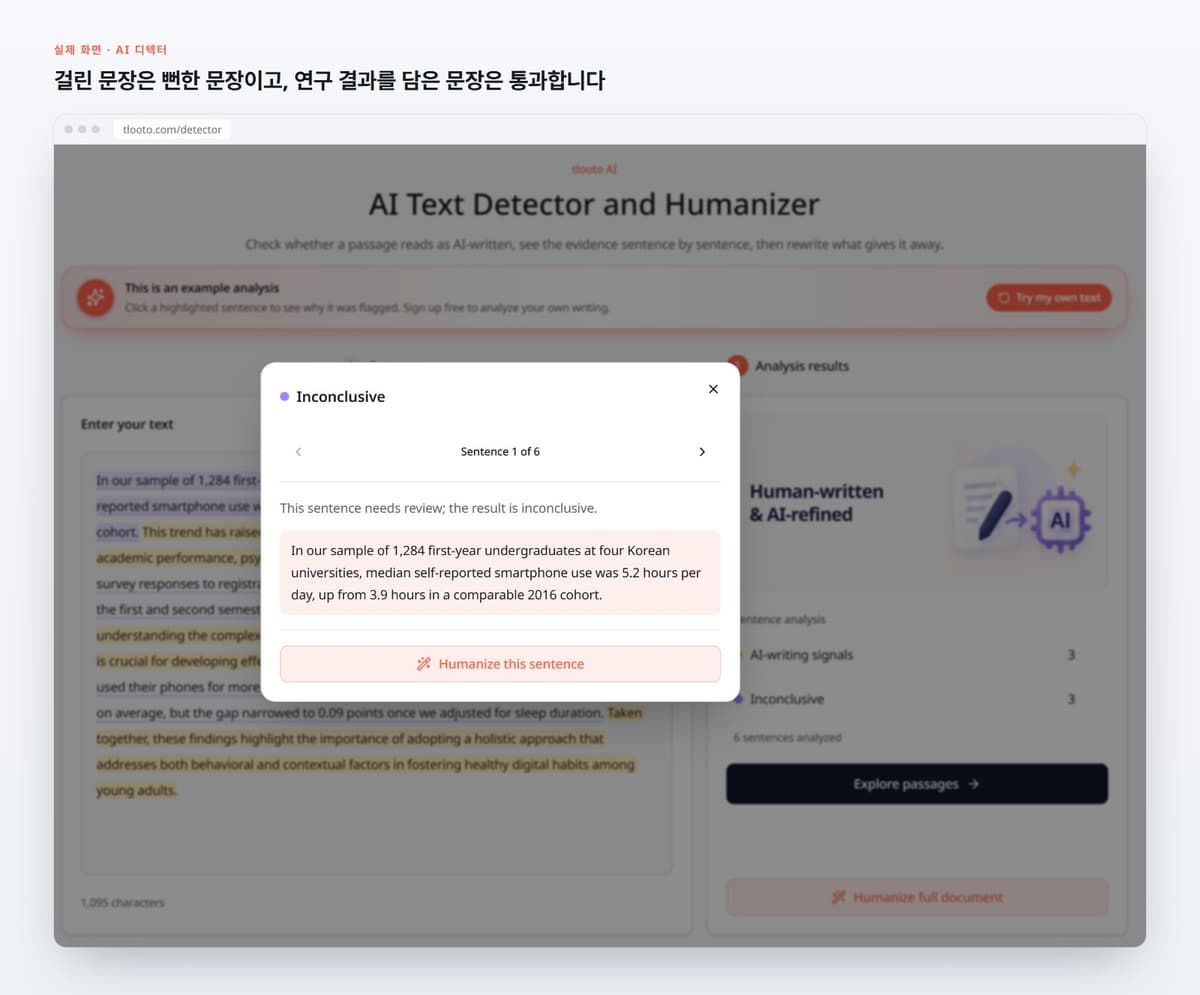Click the Humanize full document button
The width and height of the screenshot is (1200, 995).
(x=917, y=897)
